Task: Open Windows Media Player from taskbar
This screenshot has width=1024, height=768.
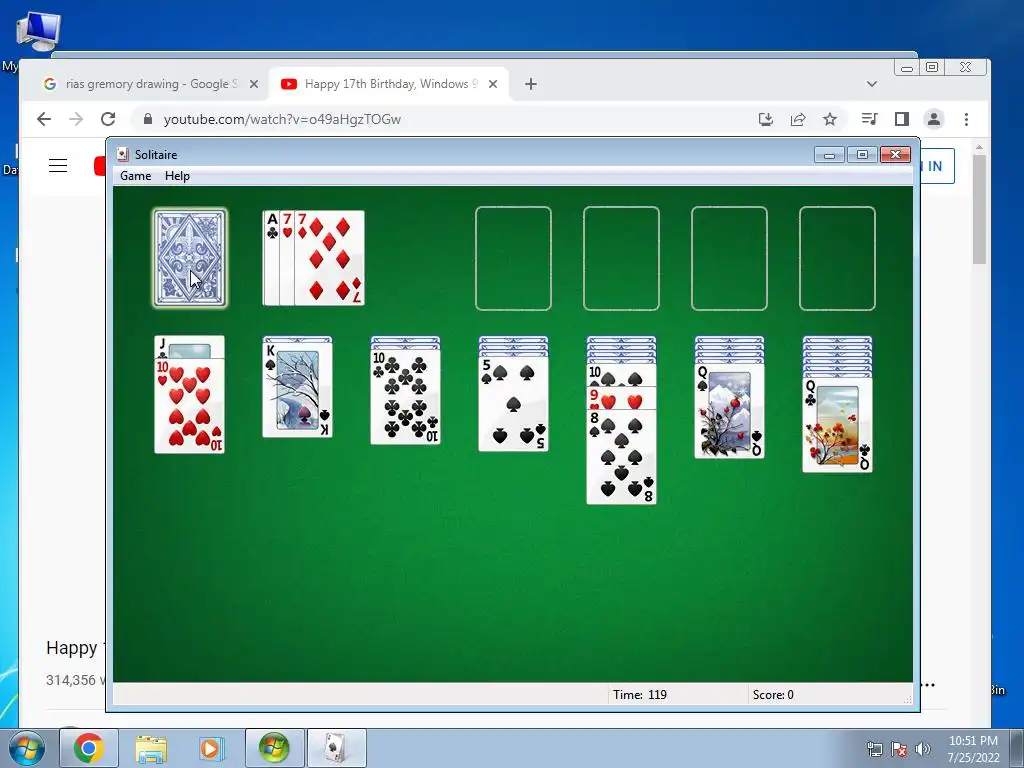Action: [x=210, y=748]
